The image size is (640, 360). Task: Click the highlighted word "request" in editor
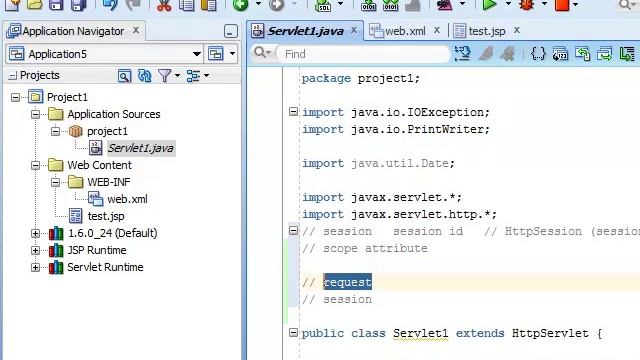click(x=347, y=282)
